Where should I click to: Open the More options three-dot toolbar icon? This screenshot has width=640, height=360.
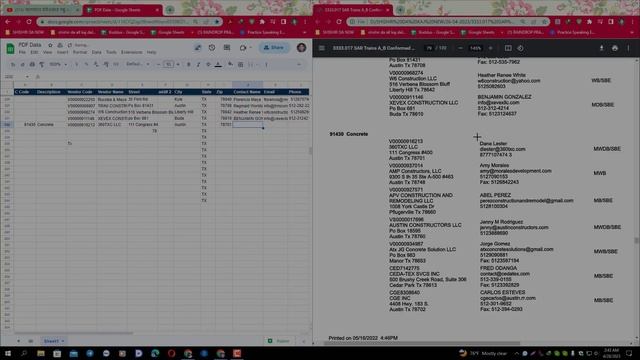[x=267, y=64]
